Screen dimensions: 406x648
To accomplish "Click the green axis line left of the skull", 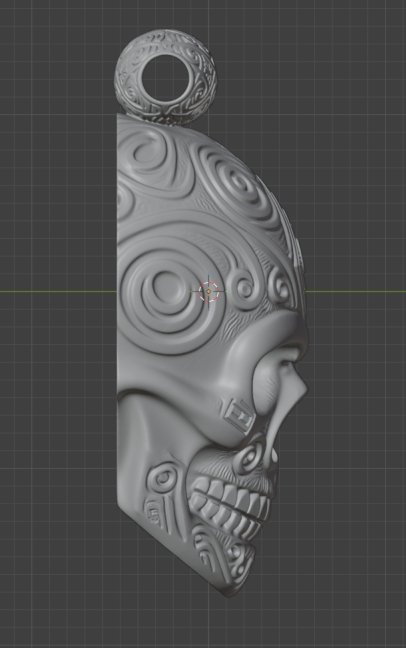I will click(58, 291).
